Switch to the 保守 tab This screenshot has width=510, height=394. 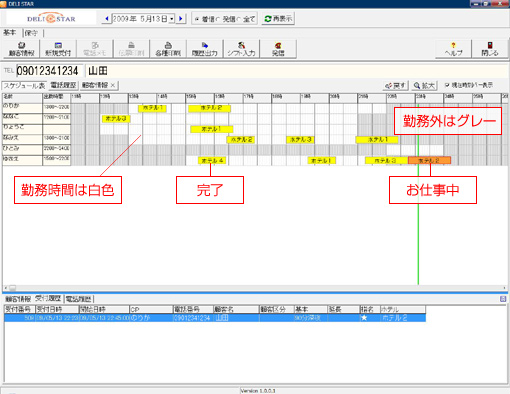click(x=31, y=33)
